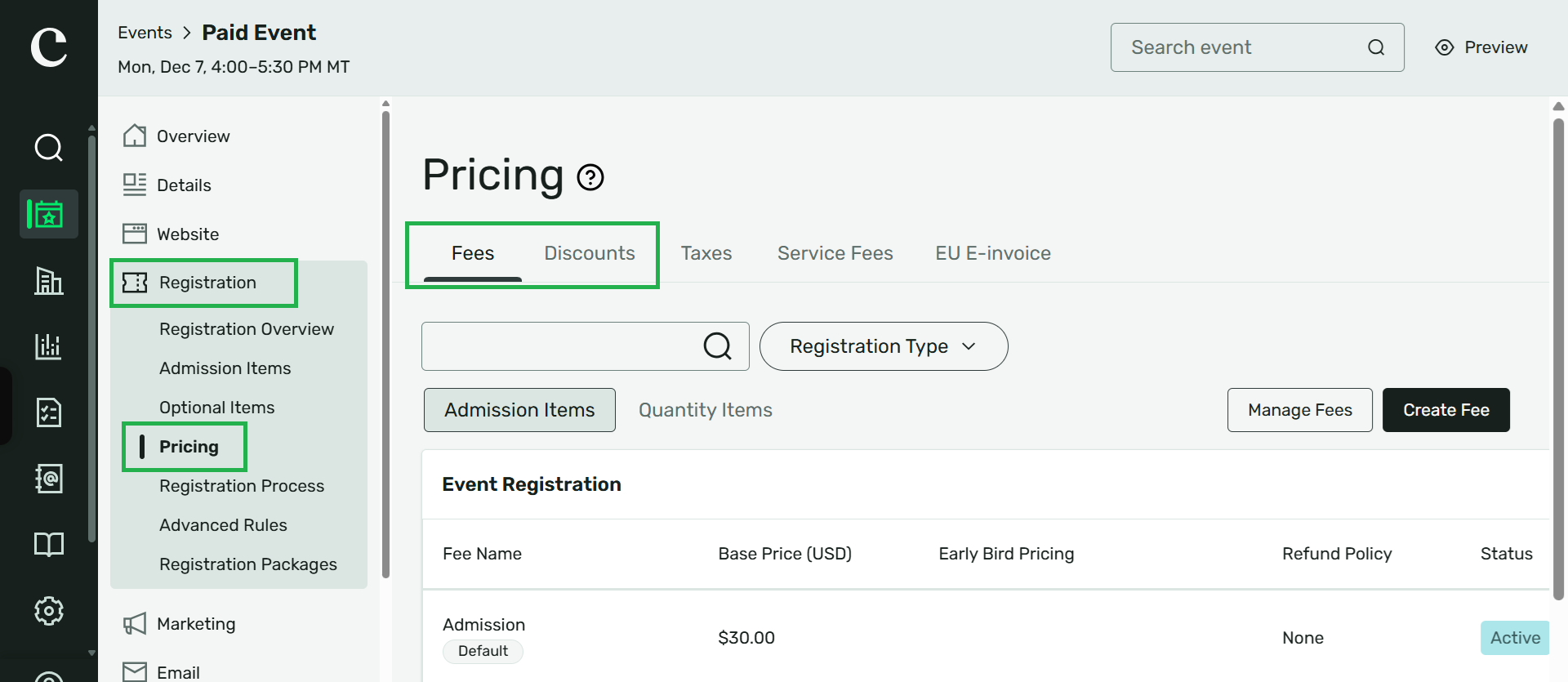
Task: Switch to the Discounts tab
Action: click(x=590, y=253)
